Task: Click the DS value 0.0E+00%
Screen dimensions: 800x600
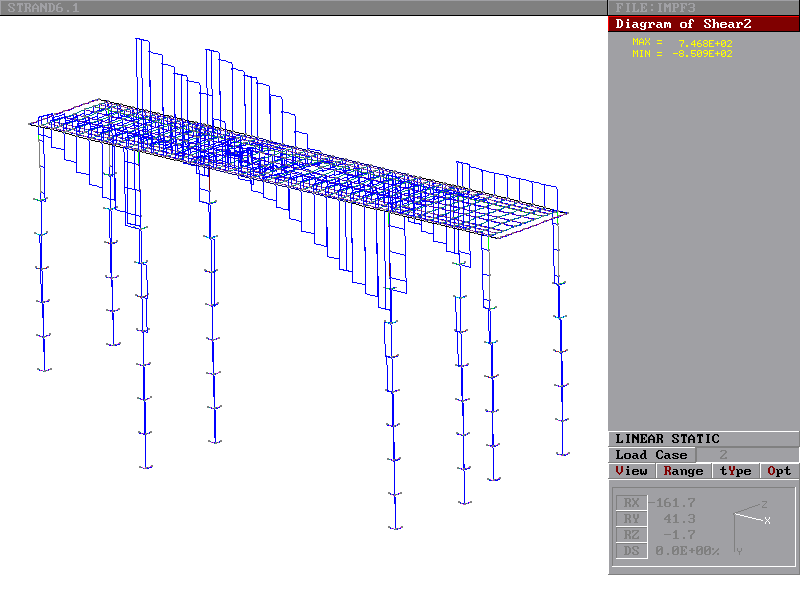Action: (x=687, y=551)
